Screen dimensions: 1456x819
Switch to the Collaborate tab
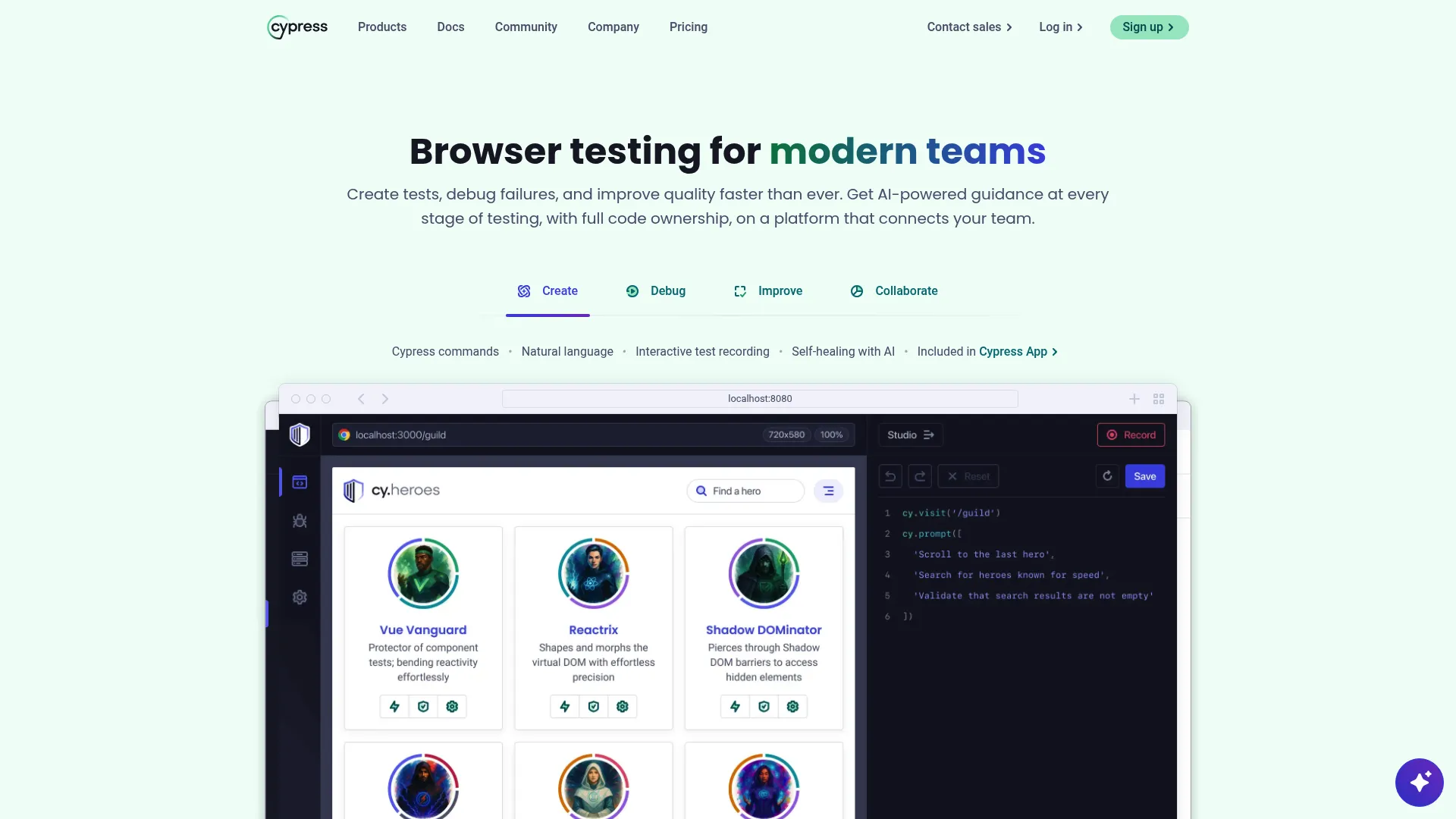pyautogui.click(x=894, y=292)
